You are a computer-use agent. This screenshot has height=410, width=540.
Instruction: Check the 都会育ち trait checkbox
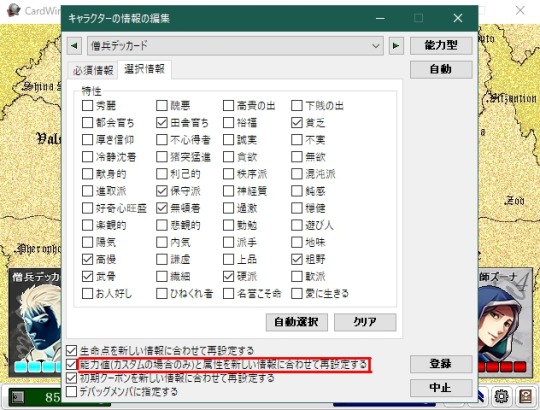point(87,123)
